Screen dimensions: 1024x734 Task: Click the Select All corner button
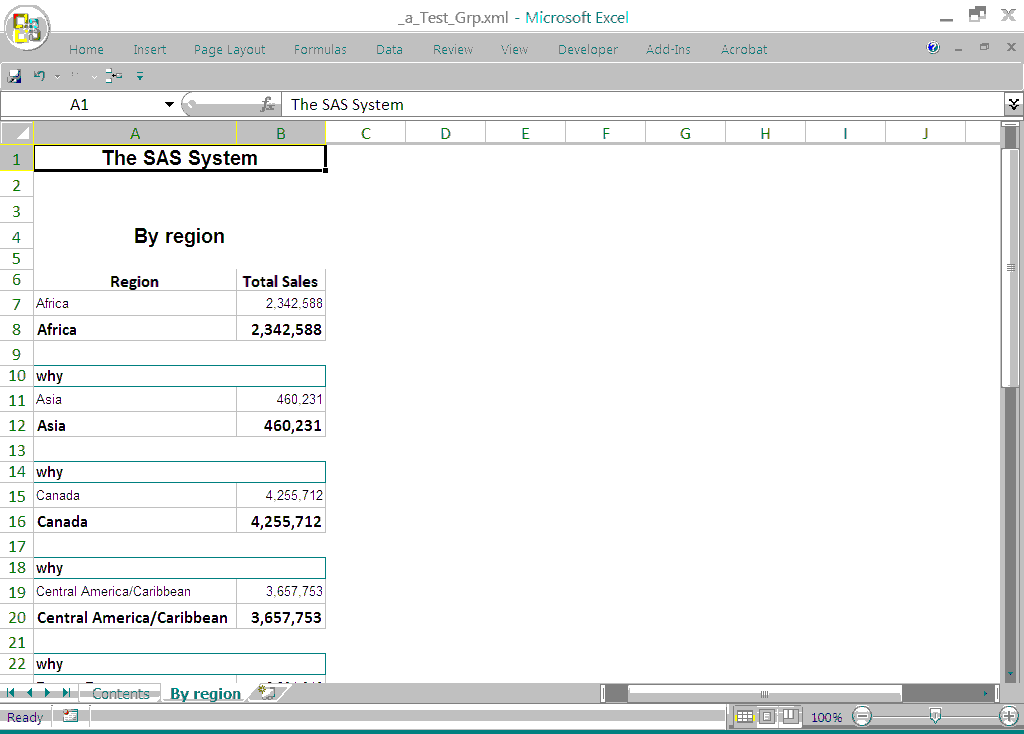click(17, 133)
